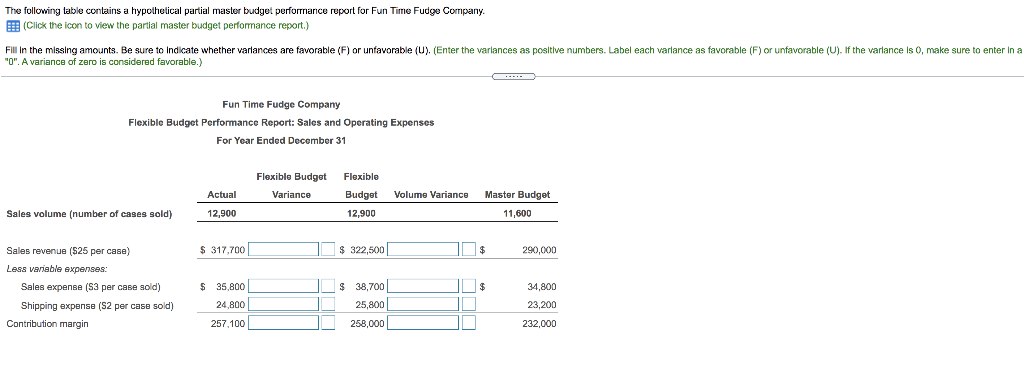This screenshot has width=1024, height=392.
Task: Click the 'Fun Time Fudge Company' table title
Action: click(281, 105)
